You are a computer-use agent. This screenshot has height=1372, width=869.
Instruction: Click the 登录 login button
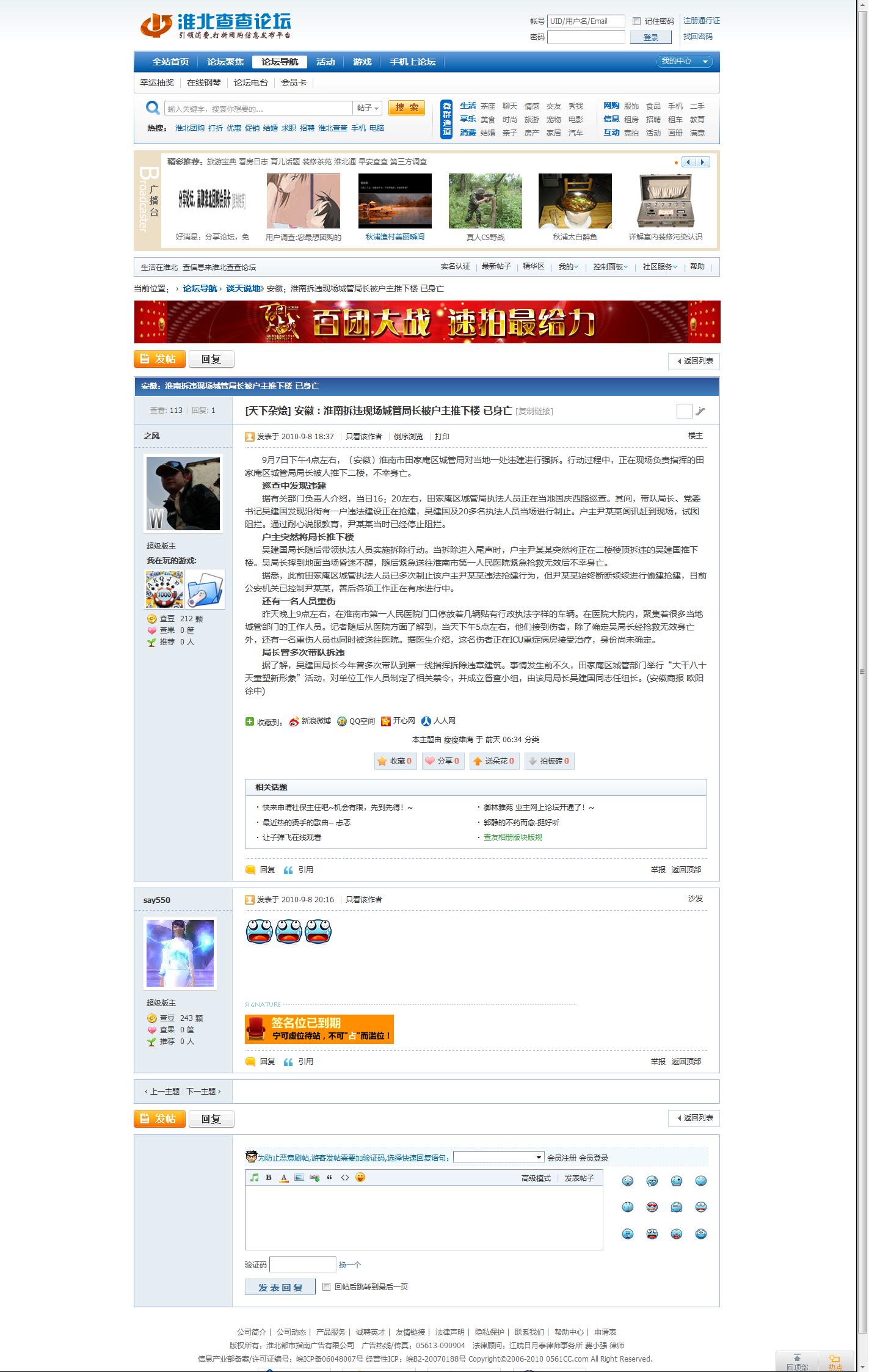click(x=650, y=37)
